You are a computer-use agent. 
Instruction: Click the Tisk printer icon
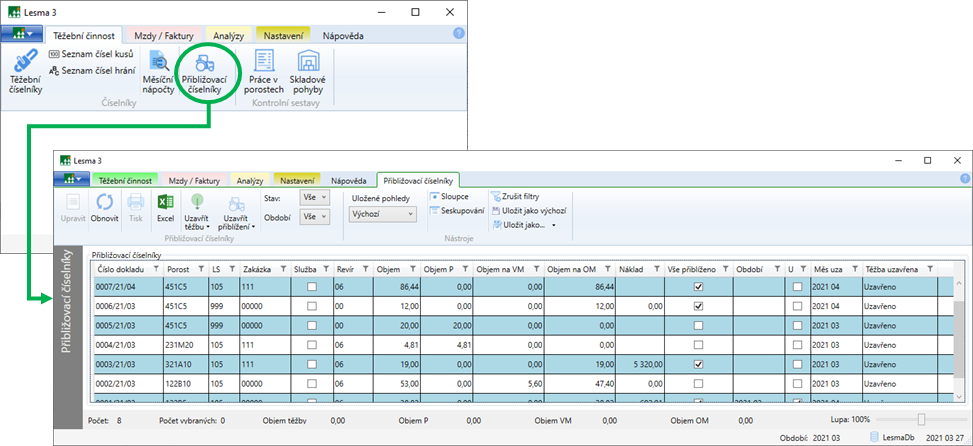pos(135,202)
